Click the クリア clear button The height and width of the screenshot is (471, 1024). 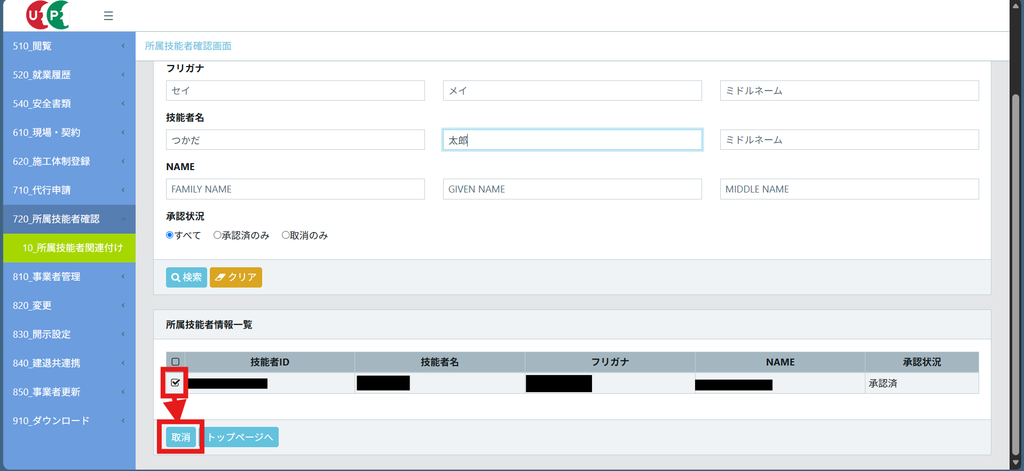(x=236, y=277)
